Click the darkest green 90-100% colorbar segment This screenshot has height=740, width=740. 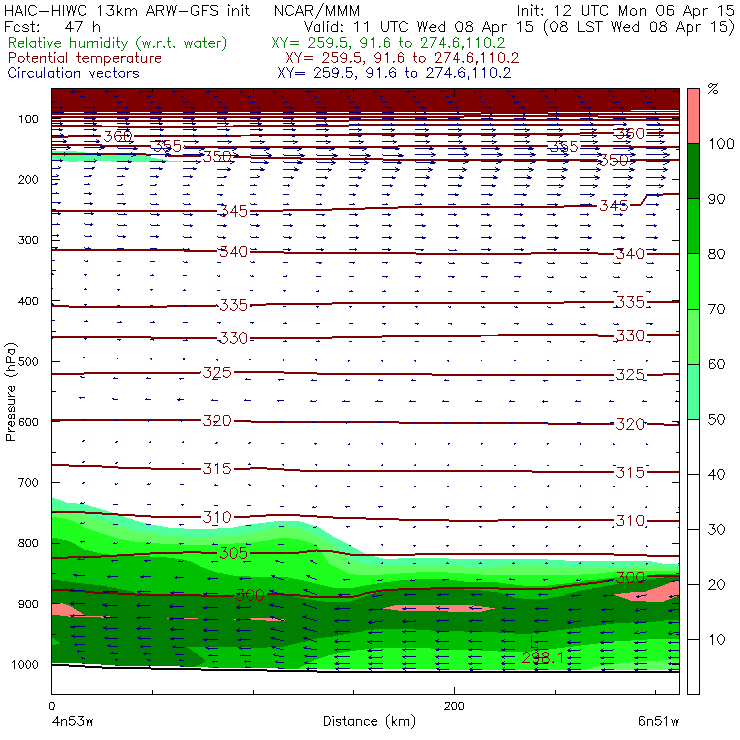pyautogui.click(x=693, y=171)
